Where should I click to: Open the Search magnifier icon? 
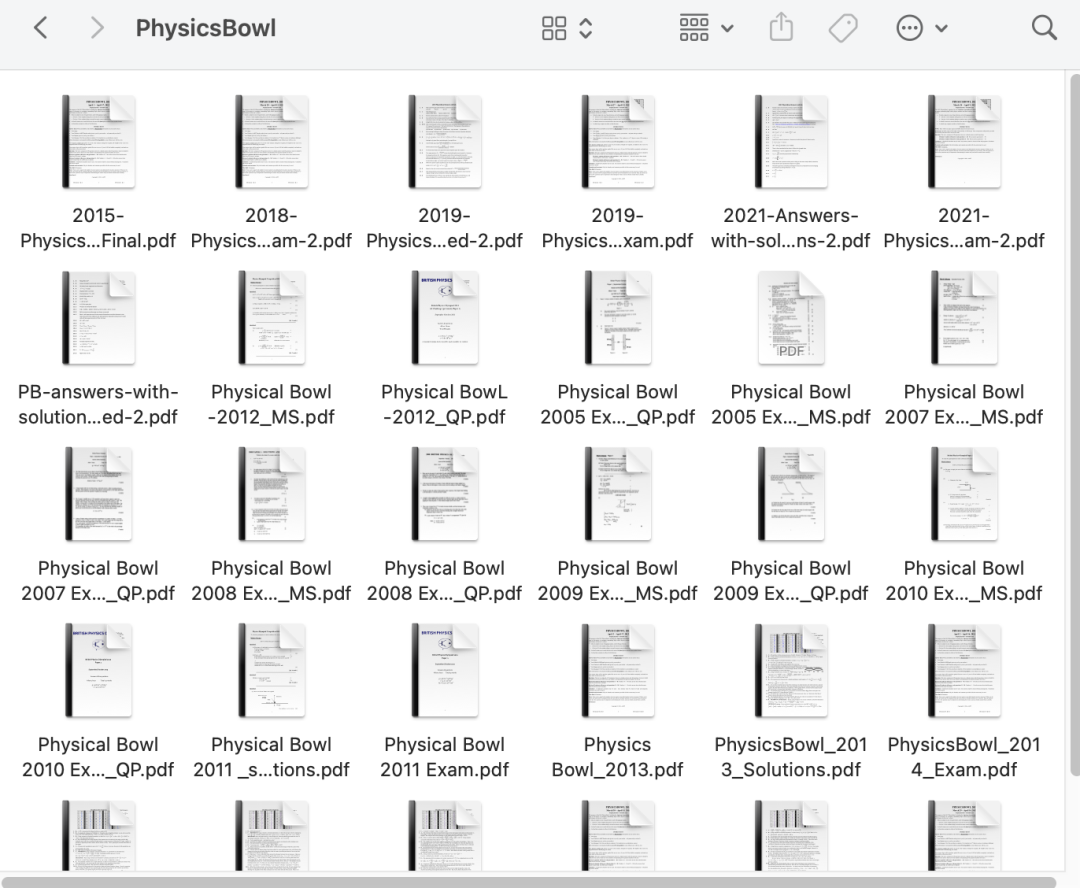point(1044,28)
